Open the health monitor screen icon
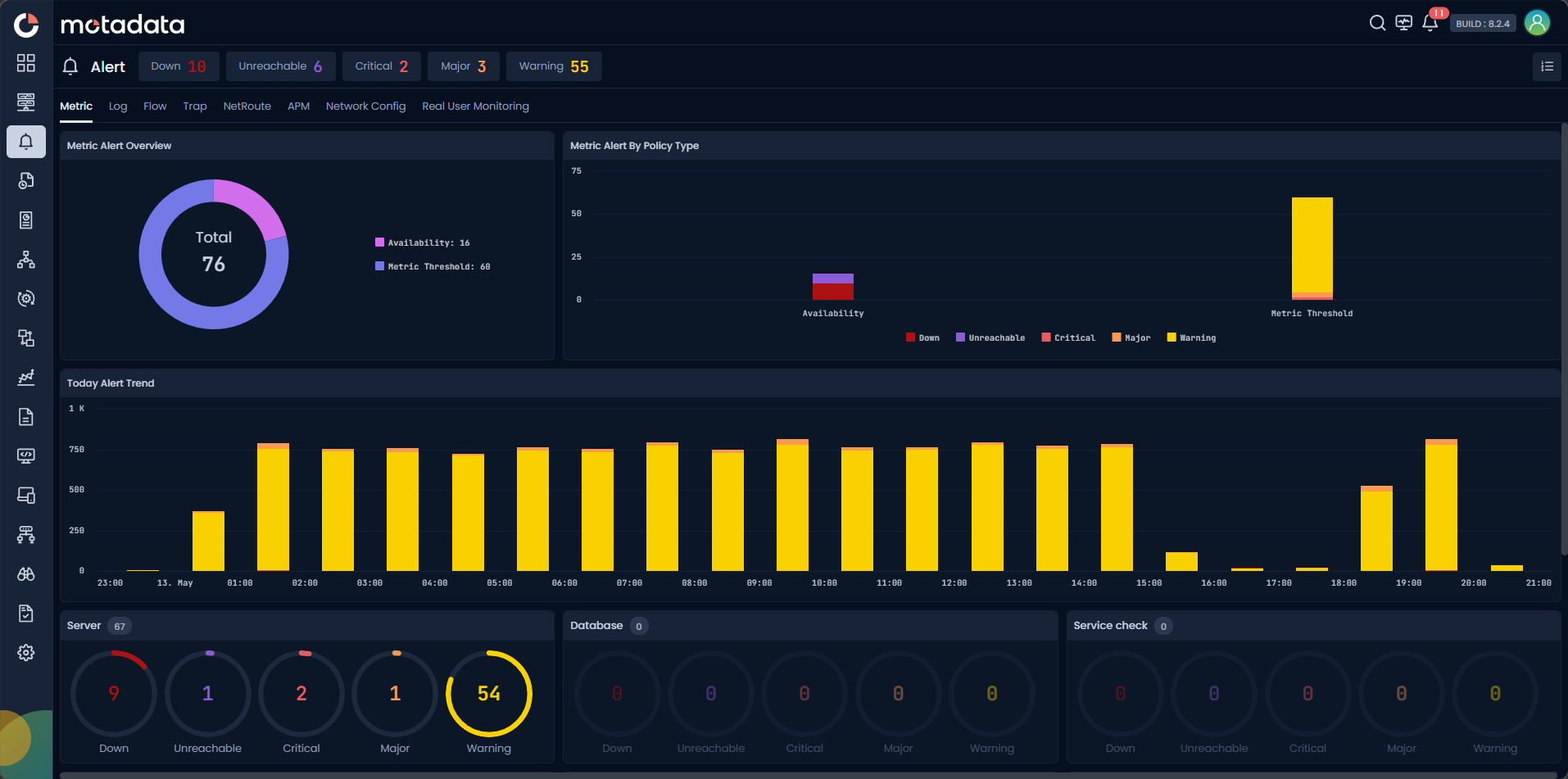The width and height of the screenshot is (1568, 779). tap(1404, 23)
